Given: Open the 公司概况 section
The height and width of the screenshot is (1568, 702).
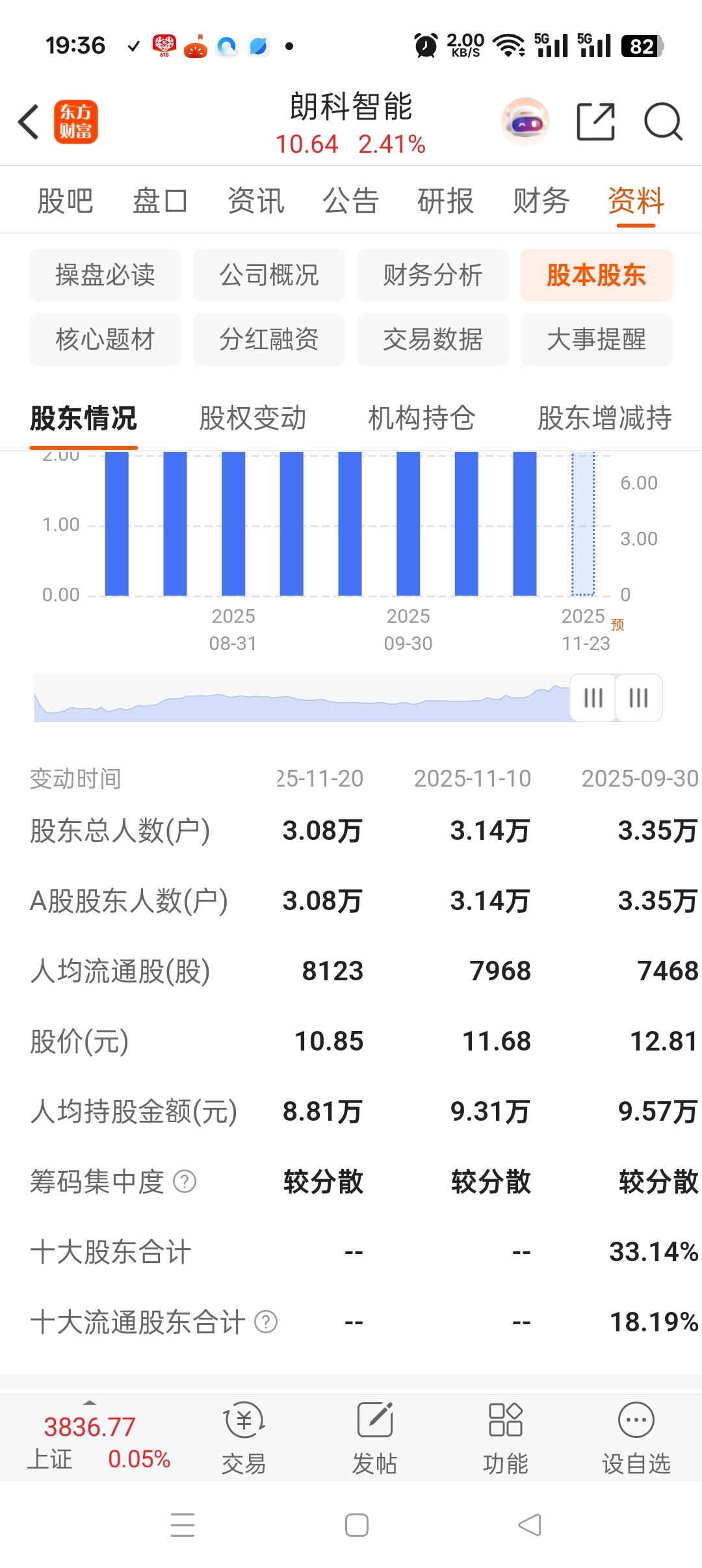Looking at the screenshot, I should [x=269, y=275].
